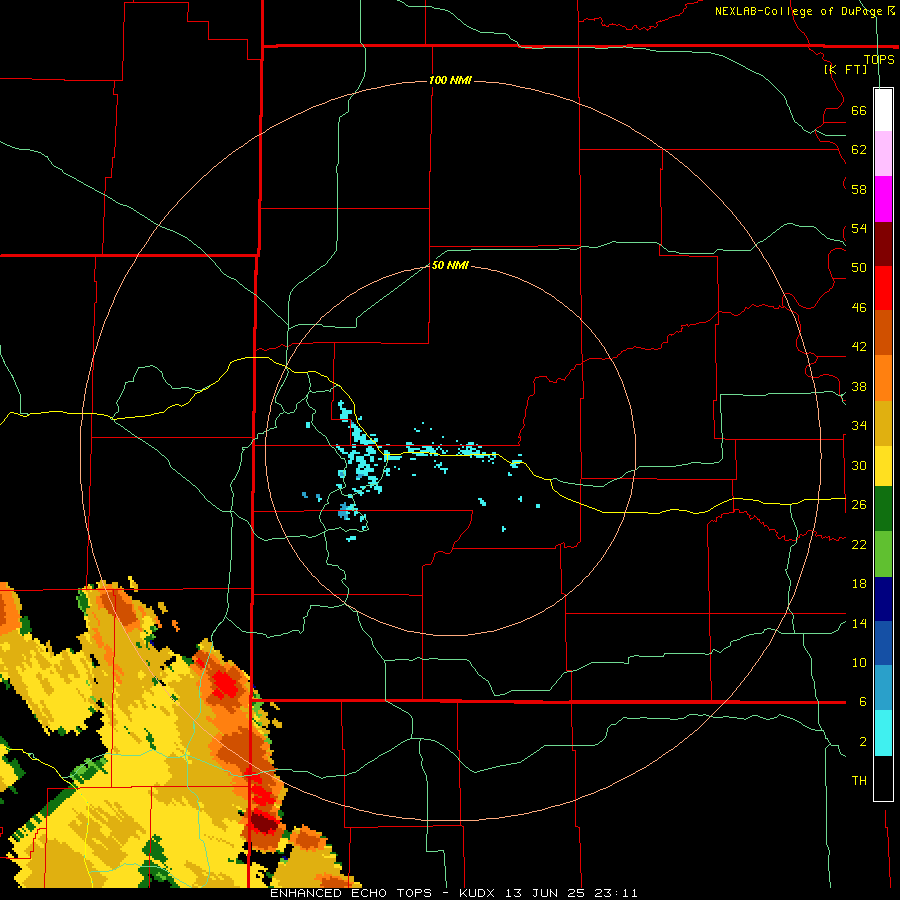Select the dark maroon legend swatch
The height and width of the screenshot is (900, 900).
point(883,243)
